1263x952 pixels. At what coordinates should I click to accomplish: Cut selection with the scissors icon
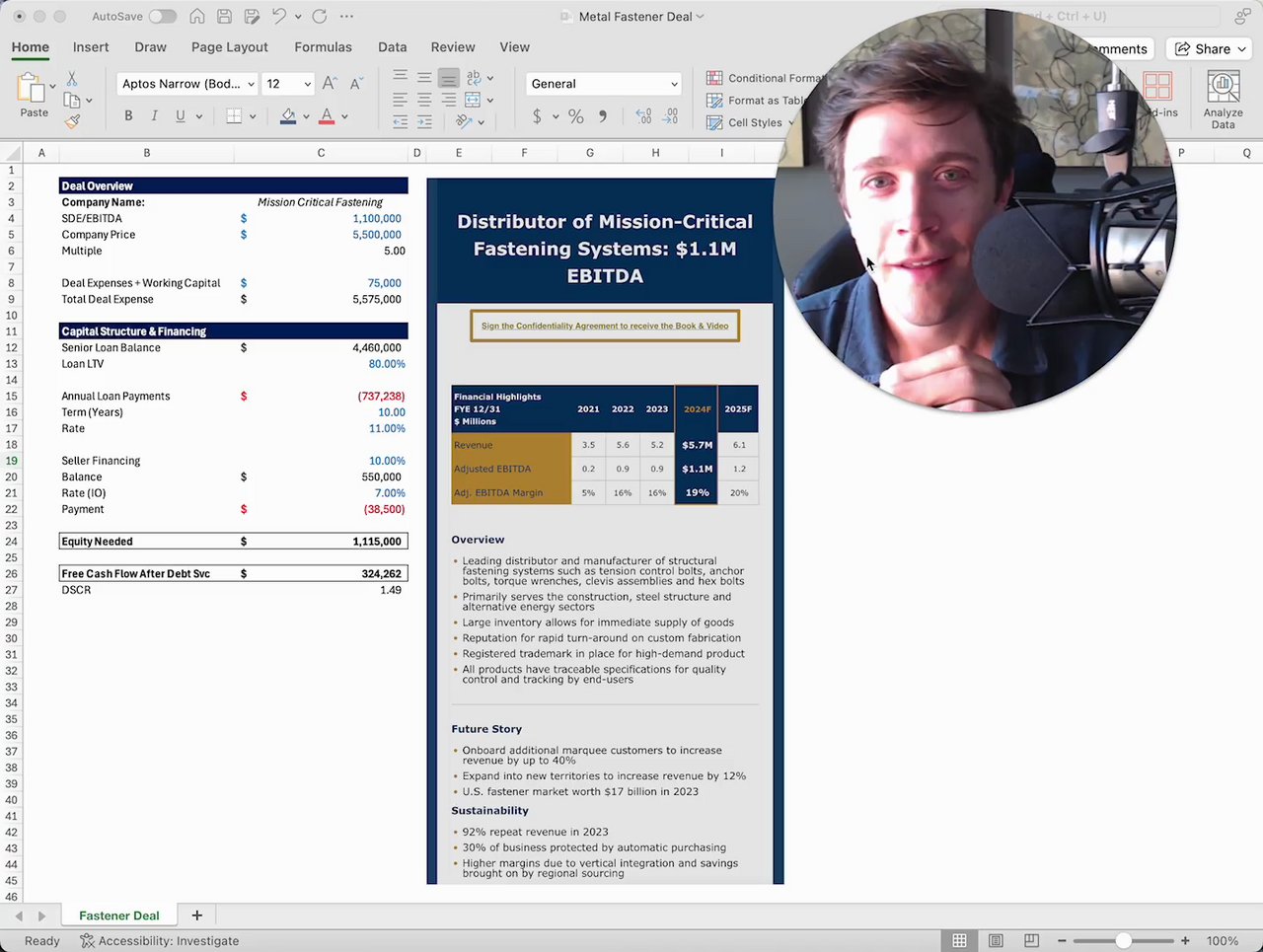(72, 79)
